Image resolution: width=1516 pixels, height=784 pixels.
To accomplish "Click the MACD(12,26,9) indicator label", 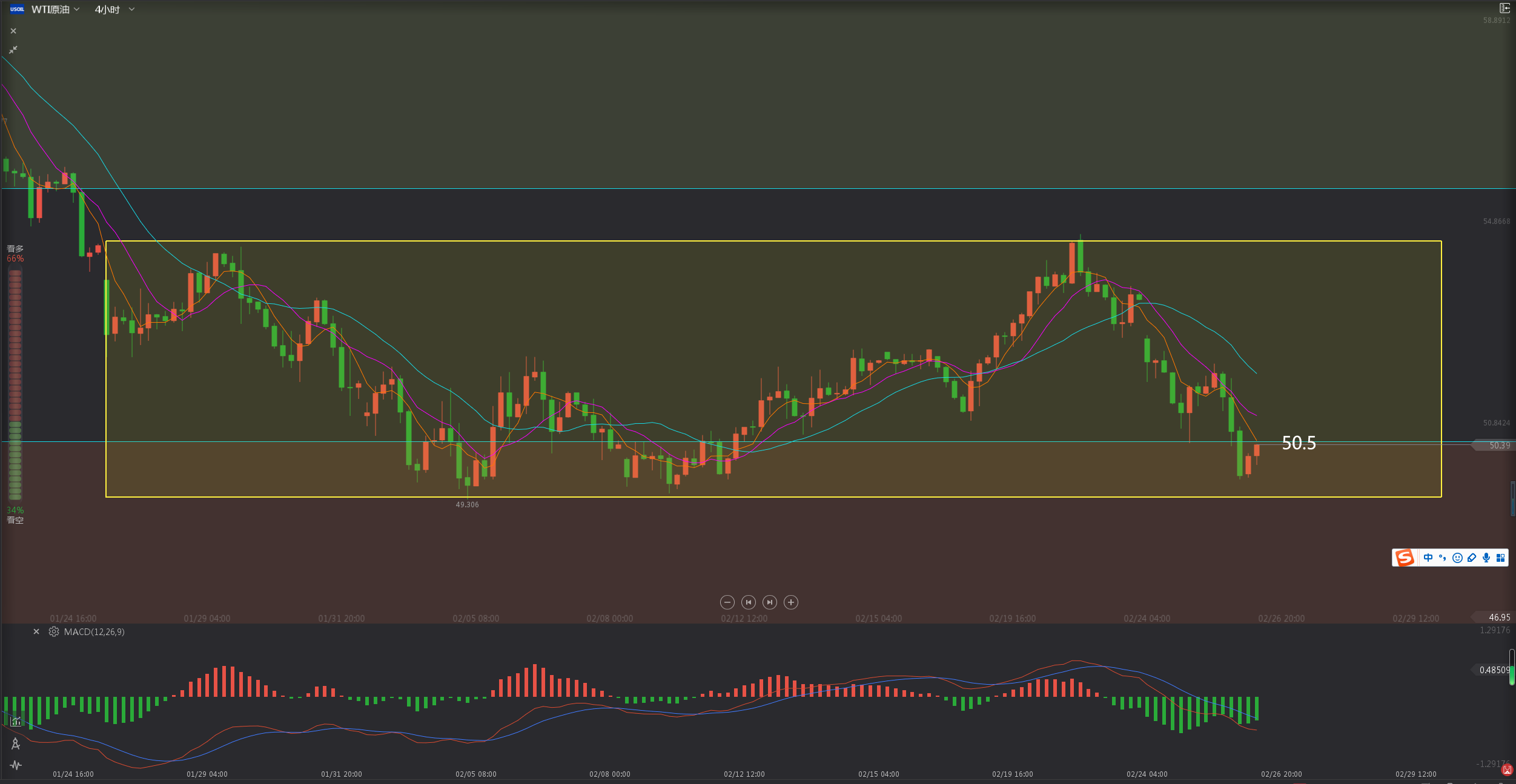I will pos(94,631).
